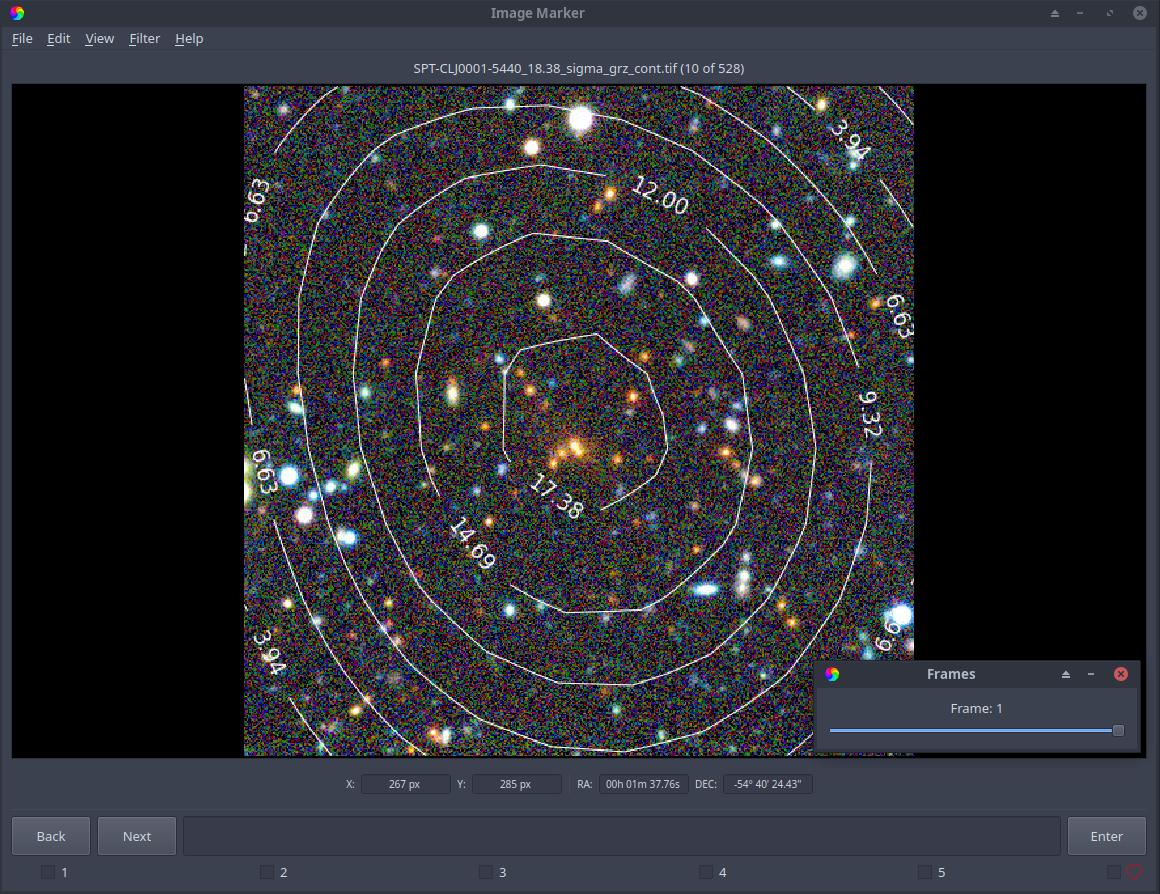This screenshot has height=894, width=1160.
Task: Click the Next button
Action: 137,836
